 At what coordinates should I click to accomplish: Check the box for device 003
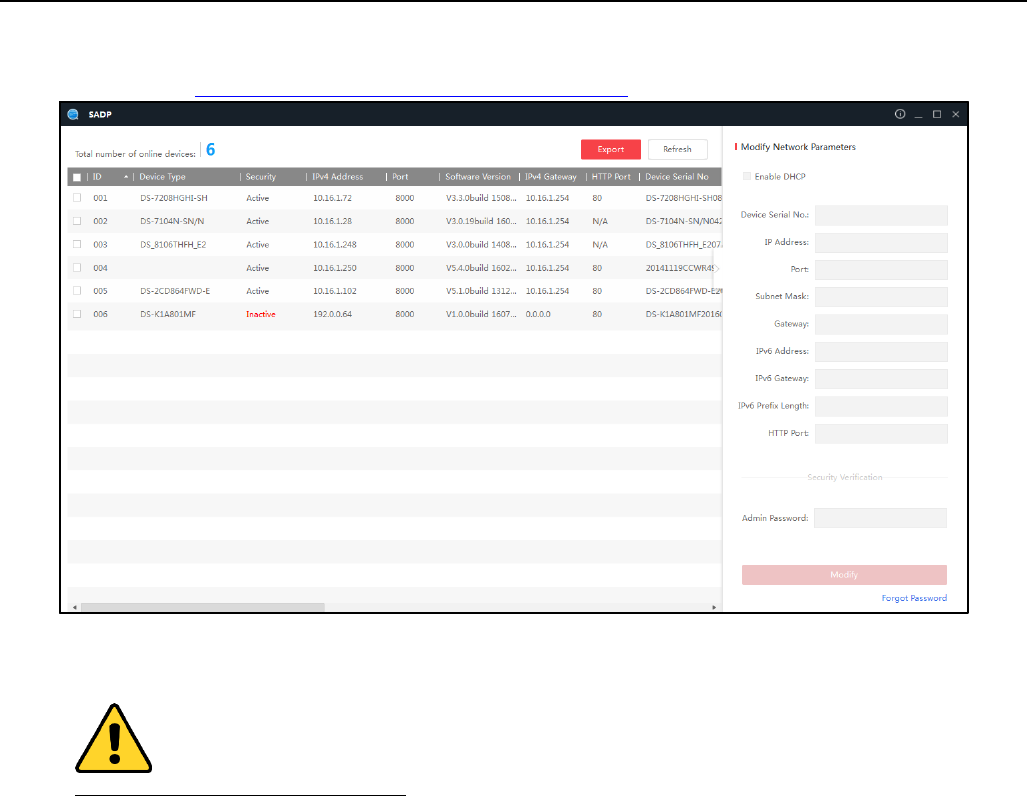tap(77, 244)
